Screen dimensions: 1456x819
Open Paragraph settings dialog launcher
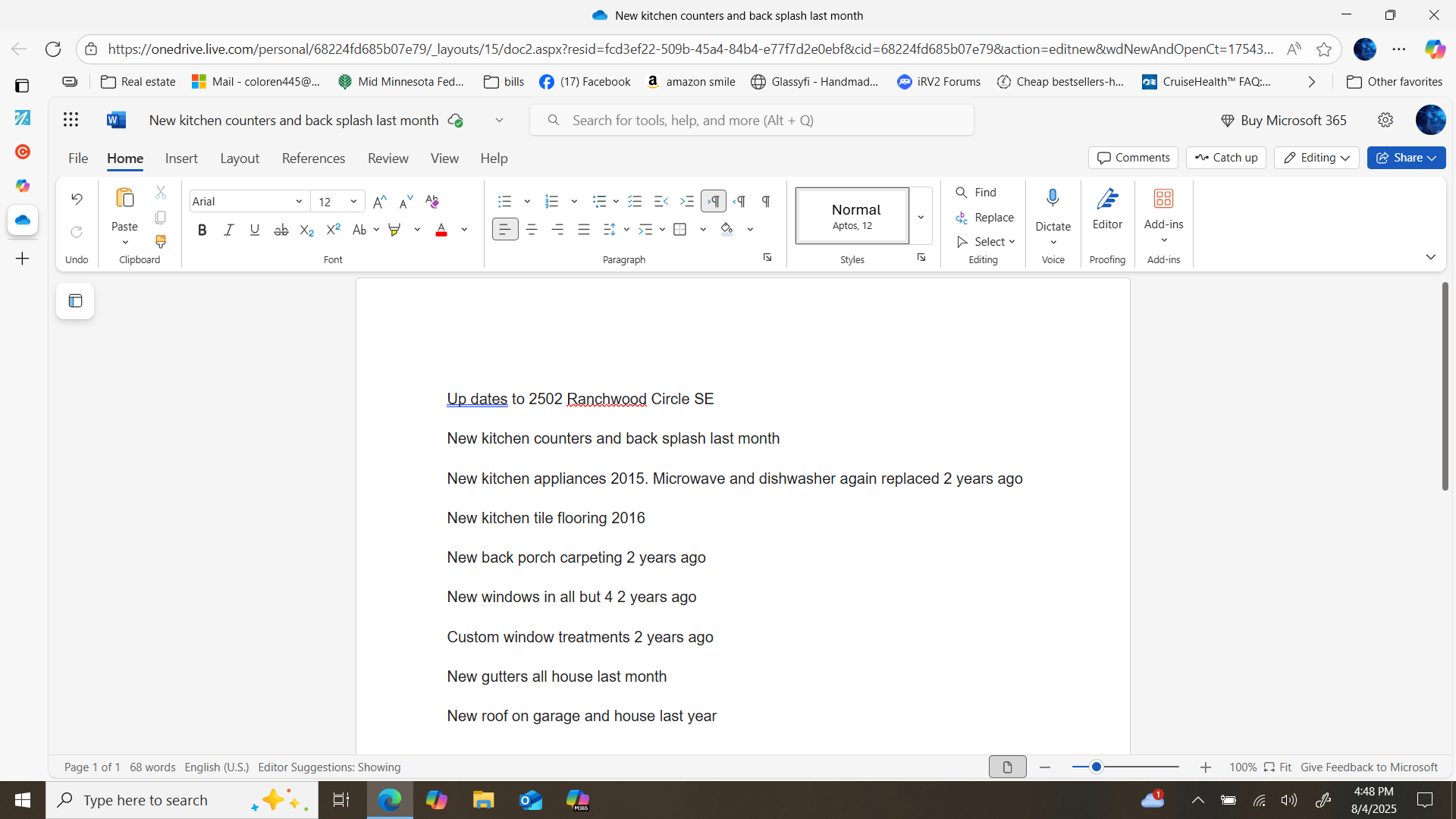point(767,258)
